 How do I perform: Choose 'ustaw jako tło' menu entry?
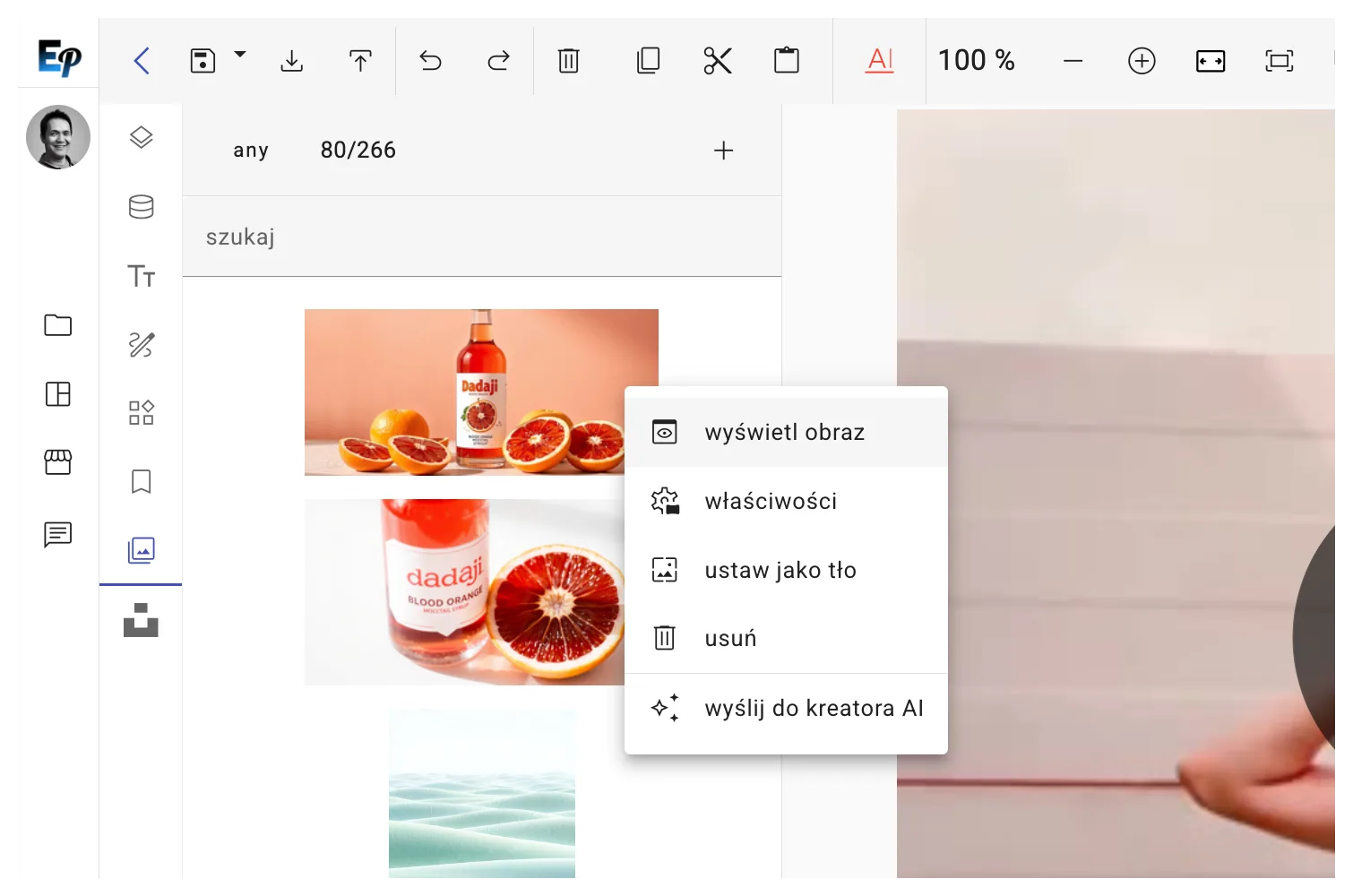tap(786, 570)
